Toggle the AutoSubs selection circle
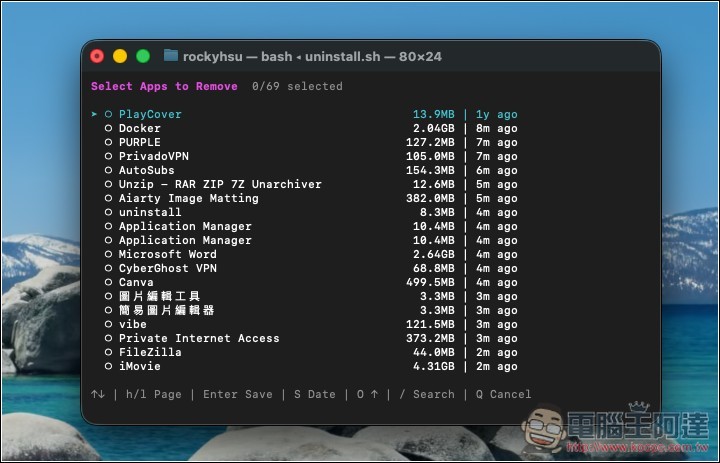The width and height of the screenshot is (720, 463). [x=108, y=170]
